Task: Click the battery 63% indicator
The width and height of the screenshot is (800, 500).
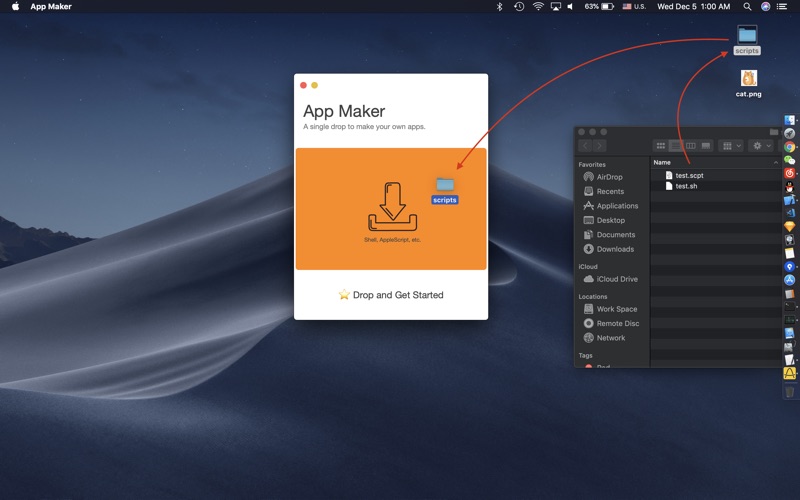Action: click(x=599, y=7)
